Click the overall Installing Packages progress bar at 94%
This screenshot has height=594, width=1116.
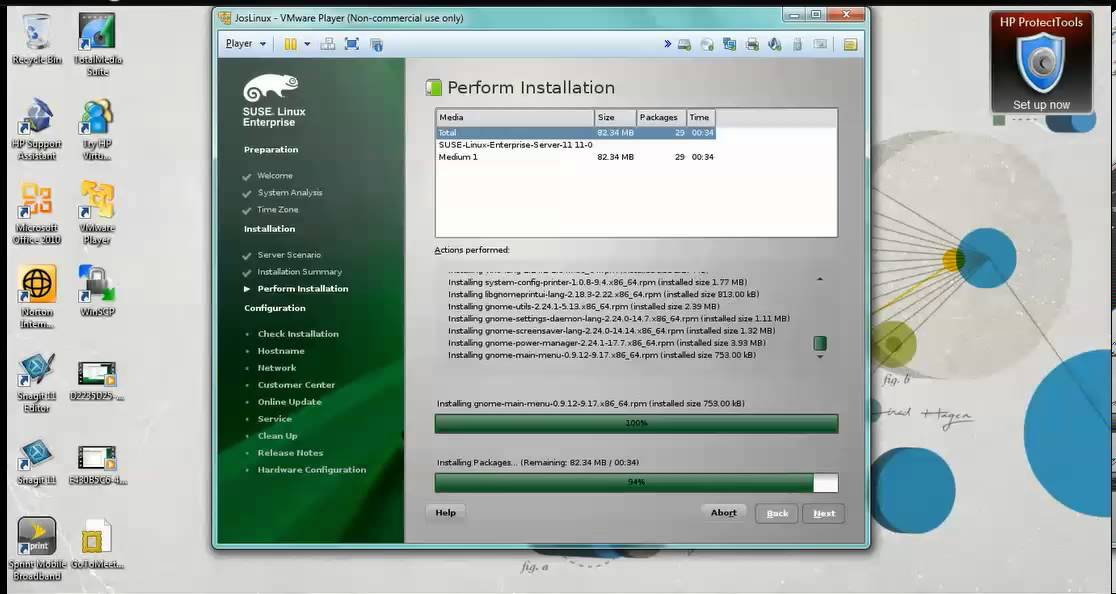coord(636,482)
